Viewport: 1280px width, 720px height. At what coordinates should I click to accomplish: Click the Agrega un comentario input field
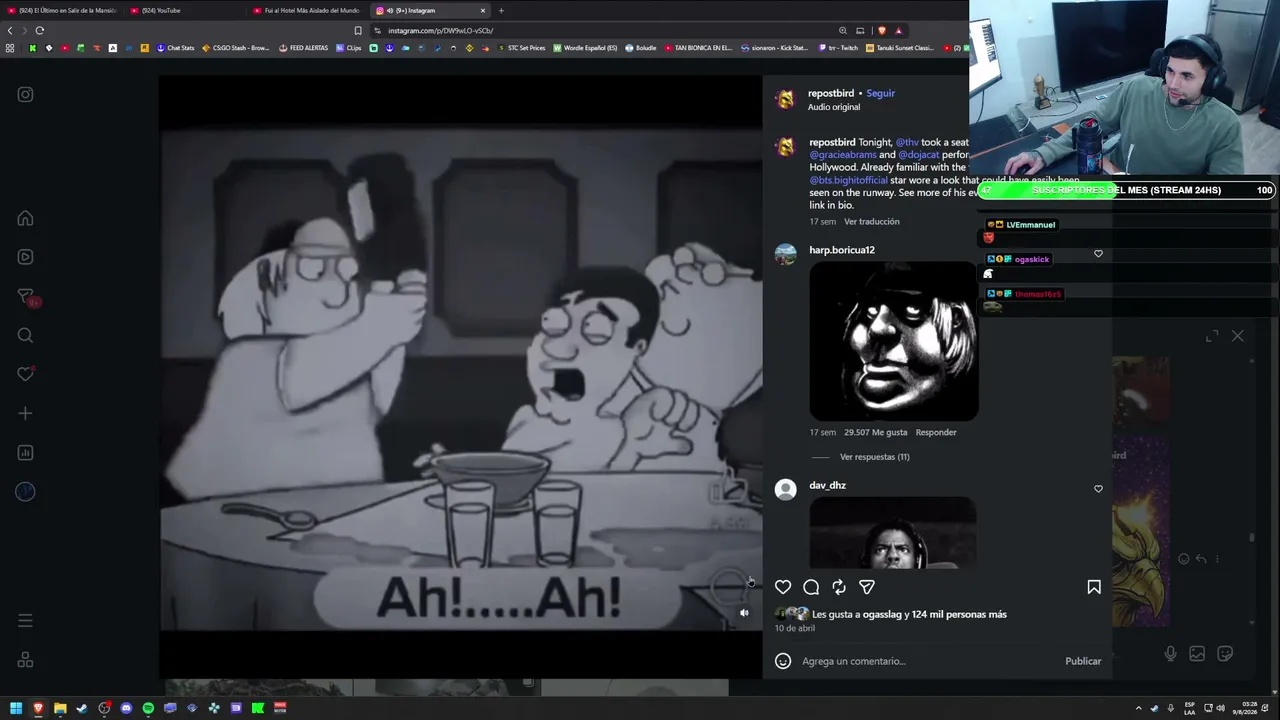926,661
